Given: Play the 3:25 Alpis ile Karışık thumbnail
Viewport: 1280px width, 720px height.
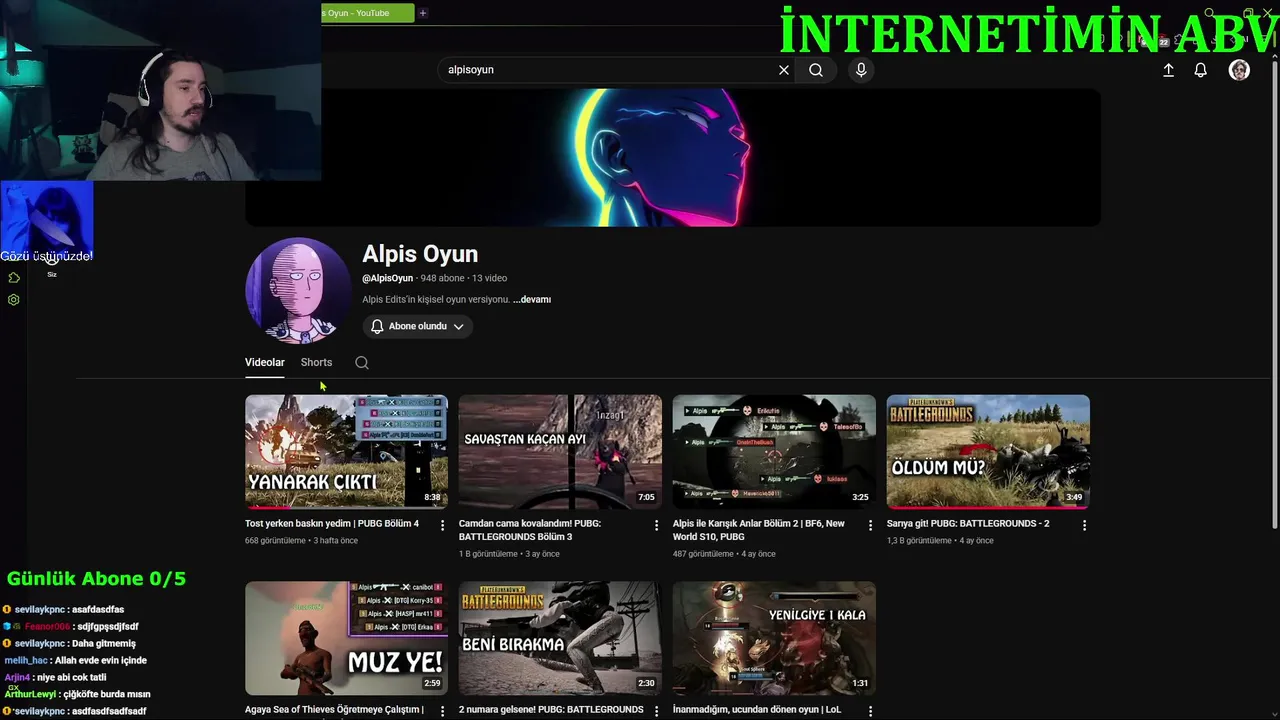Looking at the screenshot, I should pos(774,451).
